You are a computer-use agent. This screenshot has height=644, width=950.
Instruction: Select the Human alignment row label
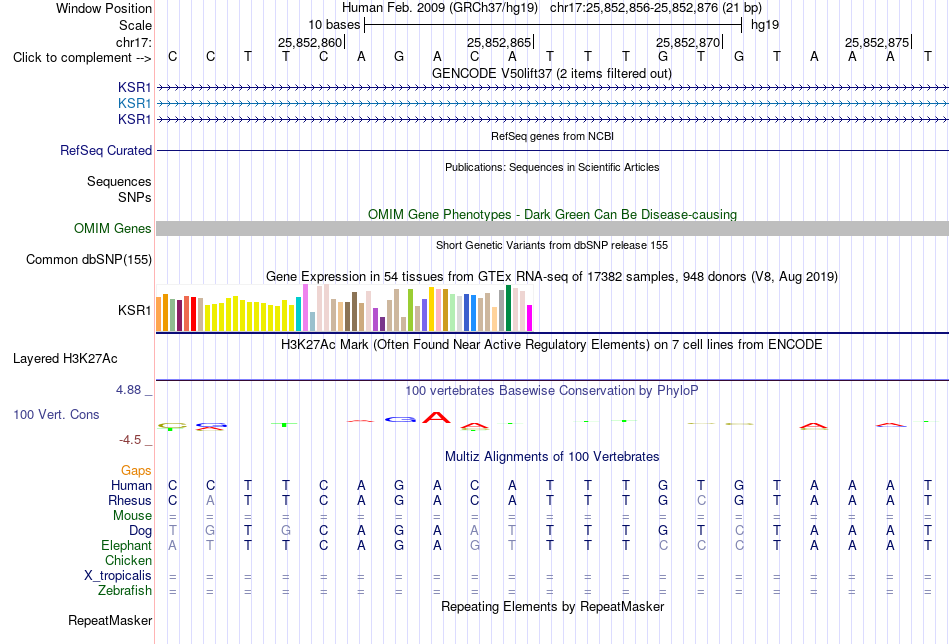click(x=131, y=485)
